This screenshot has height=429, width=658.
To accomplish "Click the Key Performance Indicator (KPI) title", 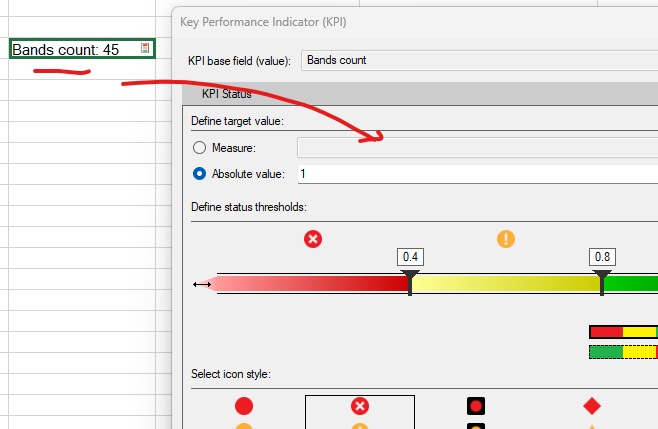I will 263,22.
